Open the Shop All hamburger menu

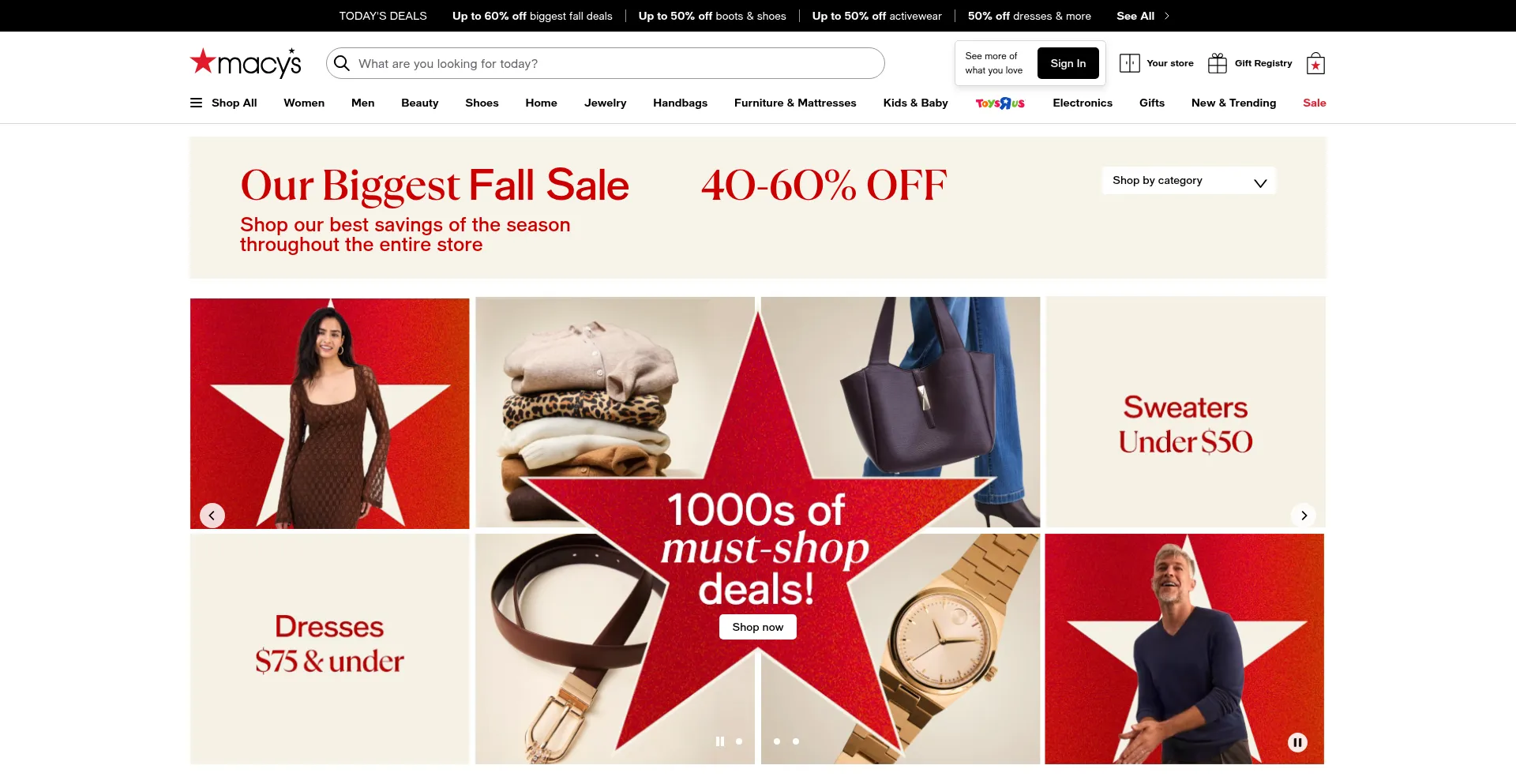click(x=197, y=103)
